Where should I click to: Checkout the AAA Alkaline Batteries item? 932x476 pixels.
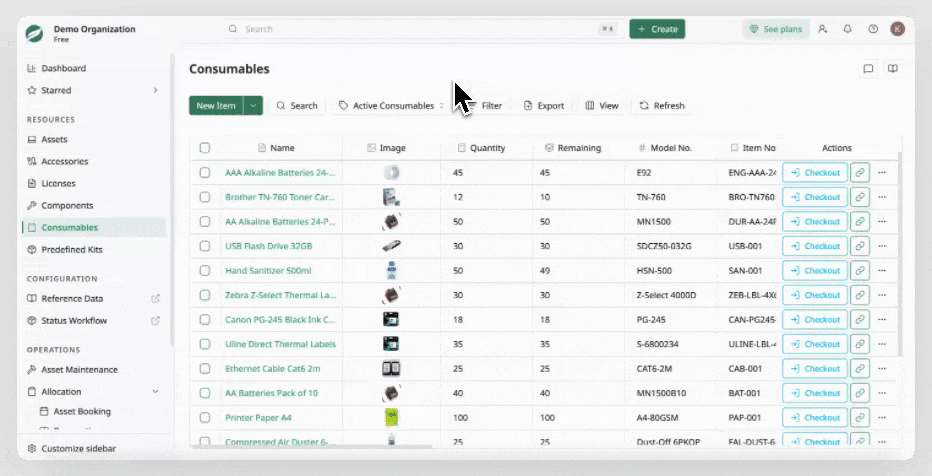point(815,173)
